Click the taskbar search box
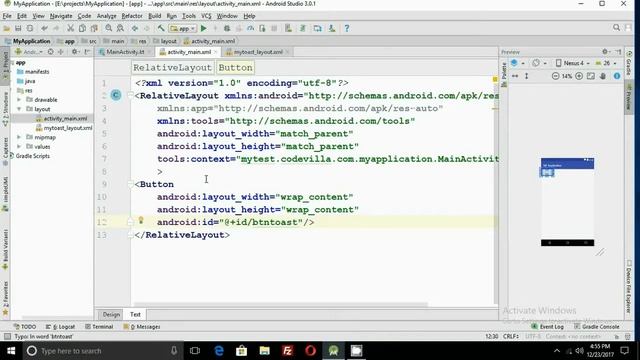This screenshot has width=640, height=360. tap(102, 351)
